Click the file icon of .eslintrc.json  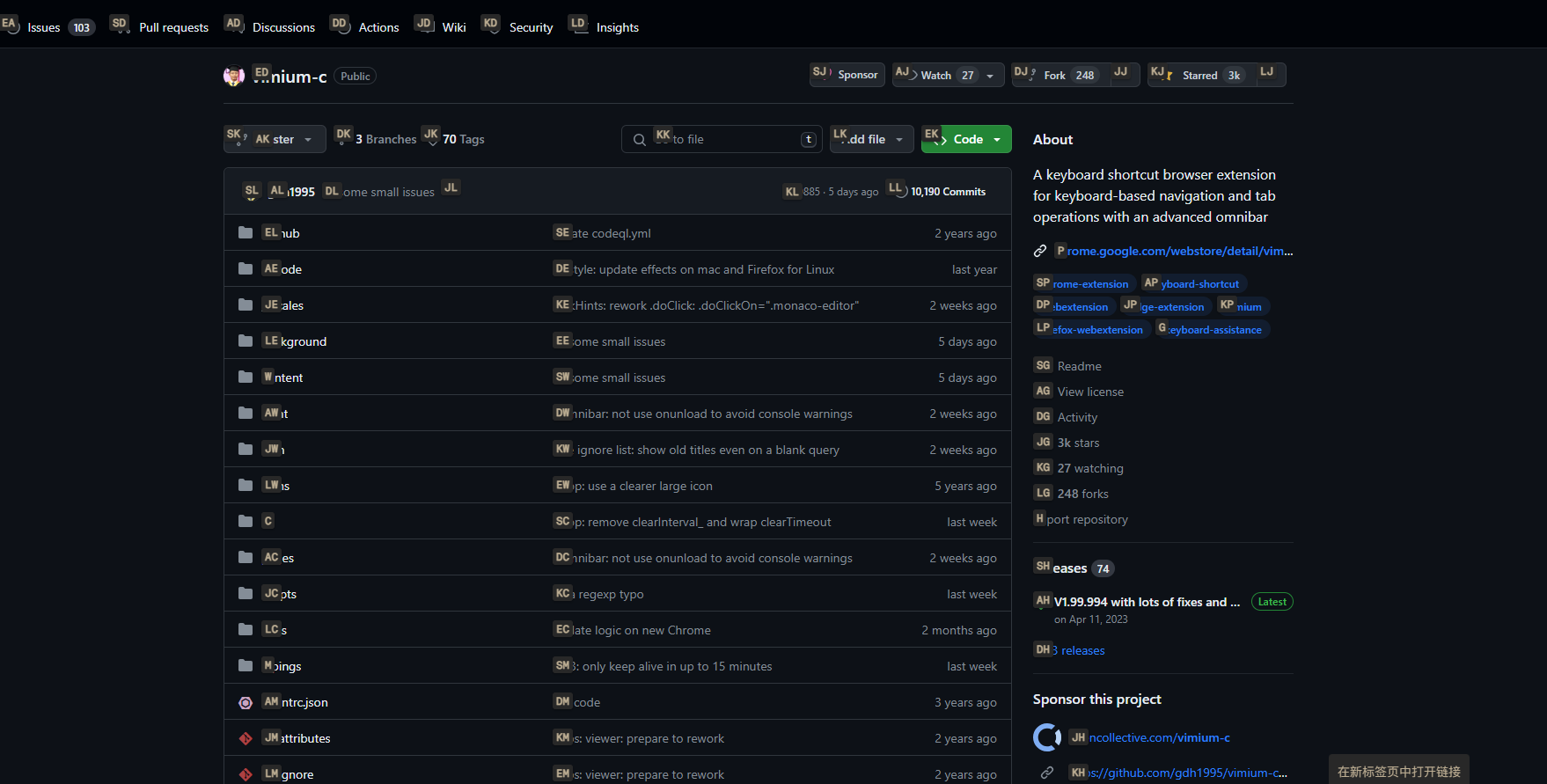[246, 702]
